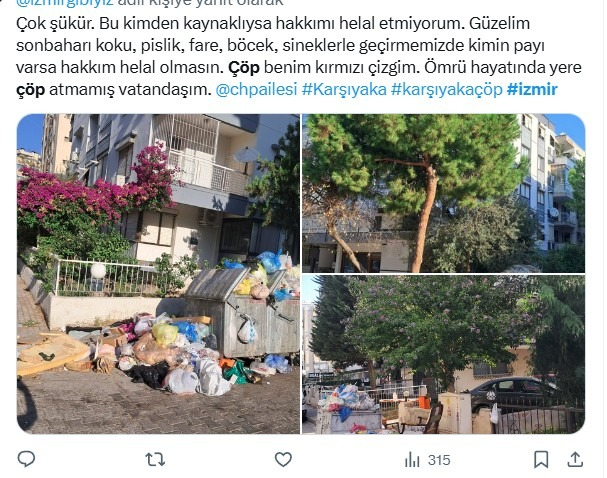This screenshot has width=607, height=478.
Task: Open the reply speech bubble icon
Action: pos(26,459)
